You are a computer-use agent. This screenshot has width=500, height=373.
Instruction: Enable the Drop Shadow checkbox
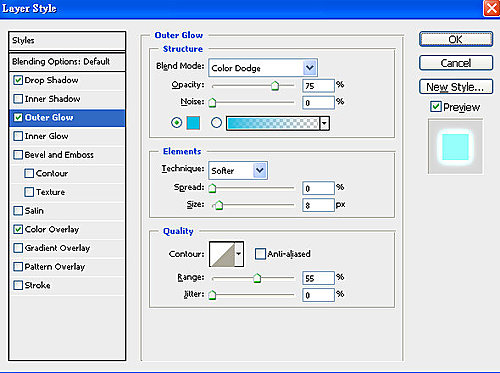pos(18,80)
